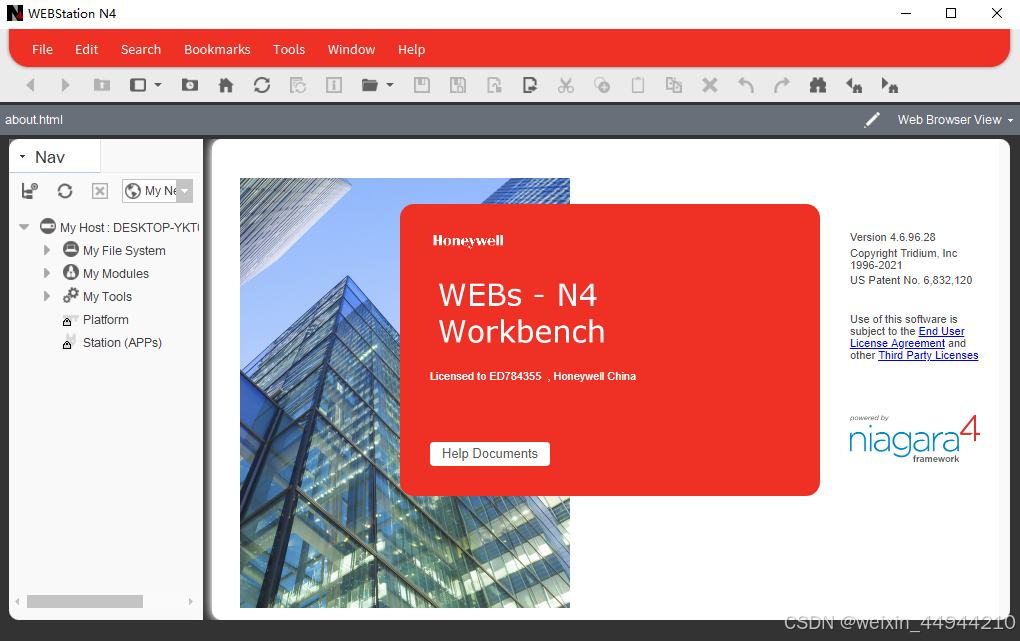This screenshot has height=641, width=1020.
Task: Click the Forward navigation arrow
Action: tap(65, 85)
